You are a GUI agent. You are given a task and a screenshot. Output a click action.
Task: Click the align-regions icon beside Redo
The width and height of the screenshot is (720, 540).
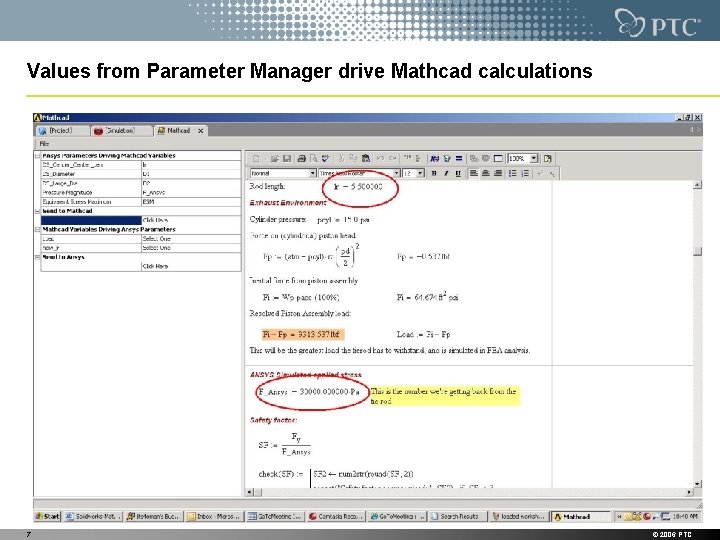[406, 158]
